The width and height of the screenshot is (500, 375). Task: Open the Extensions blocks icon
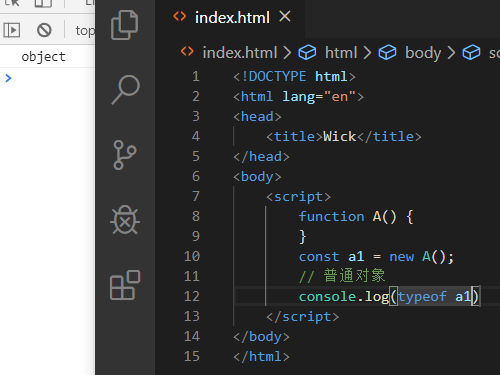pyautogui.click(x=125, y=285)
